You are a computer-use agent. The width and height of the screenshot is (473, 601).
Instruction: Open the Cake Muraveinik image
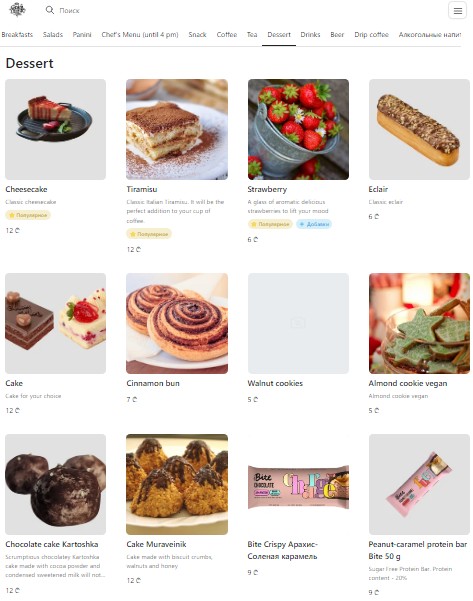click(177, 484)
